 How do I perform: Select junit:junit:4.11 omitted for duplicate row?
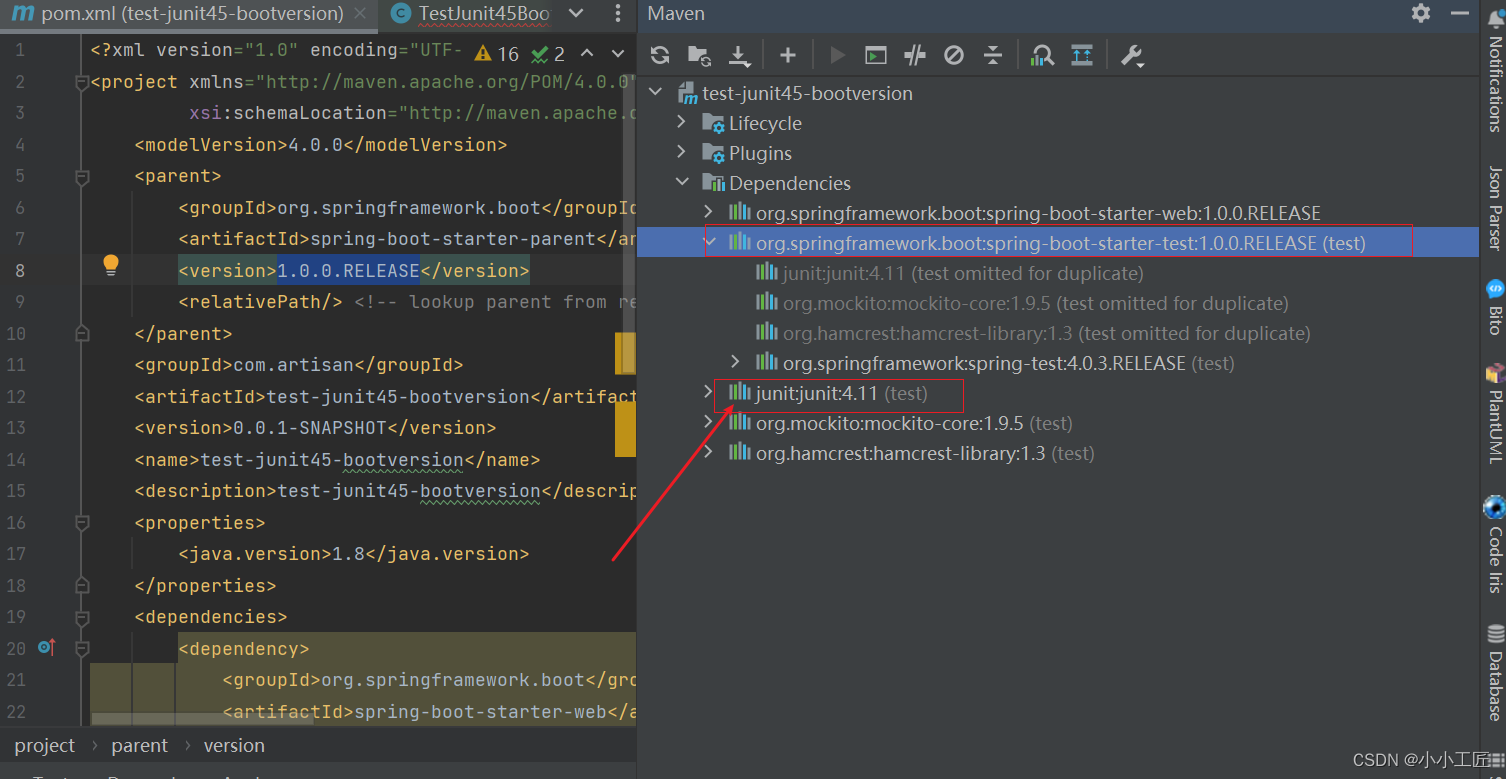[950, 273]
